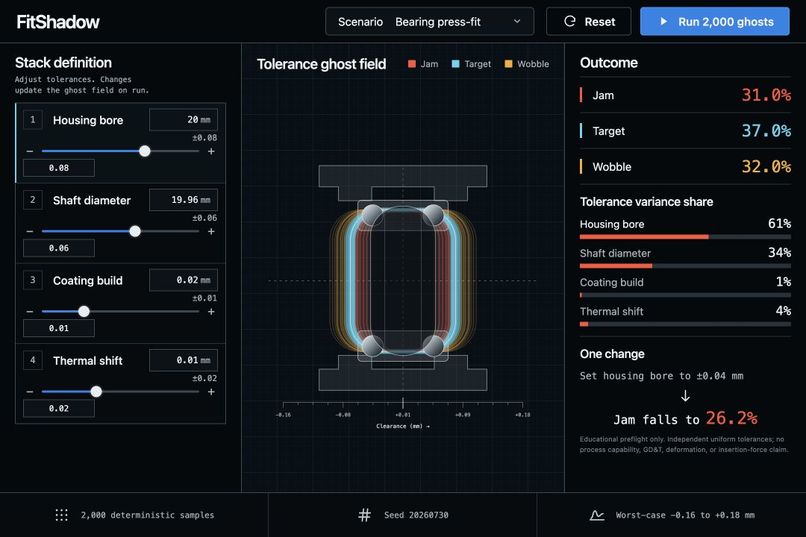Decrease Thermal shift tolerance with minus
Image resolution: width=806 pixels, height=537 pixels.
click(x=30, y=392)
